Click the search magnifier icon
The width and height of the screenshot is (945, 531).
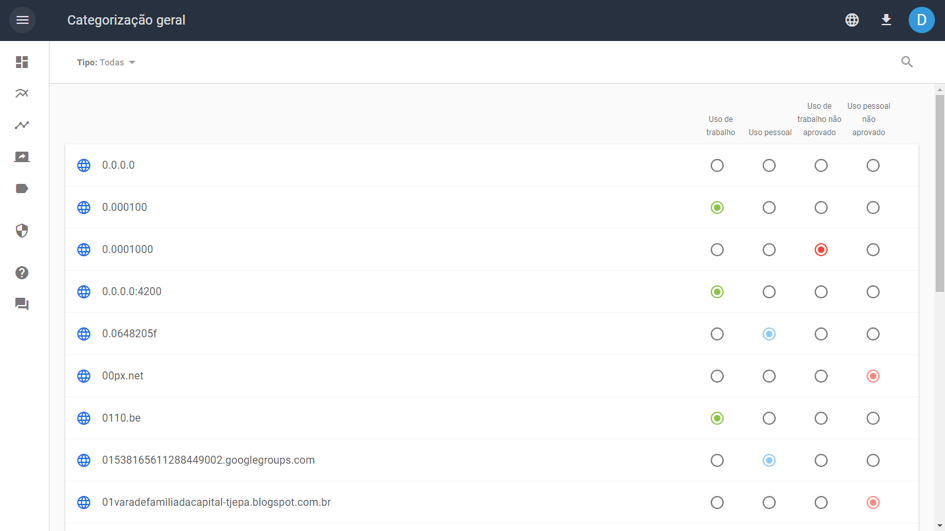[907, 62]
